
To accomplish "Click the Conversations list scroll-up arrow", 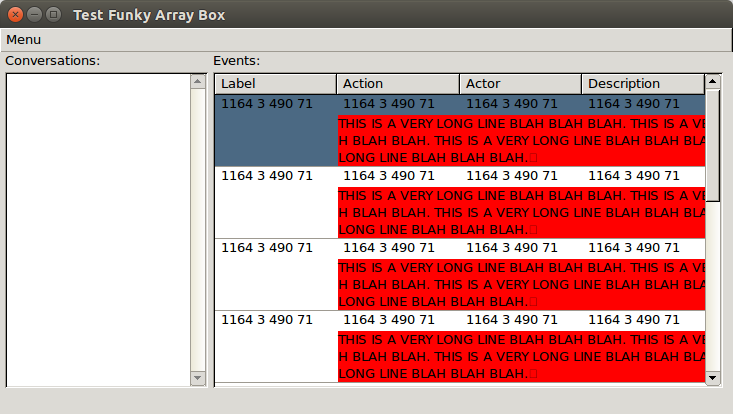I will 198,81.
